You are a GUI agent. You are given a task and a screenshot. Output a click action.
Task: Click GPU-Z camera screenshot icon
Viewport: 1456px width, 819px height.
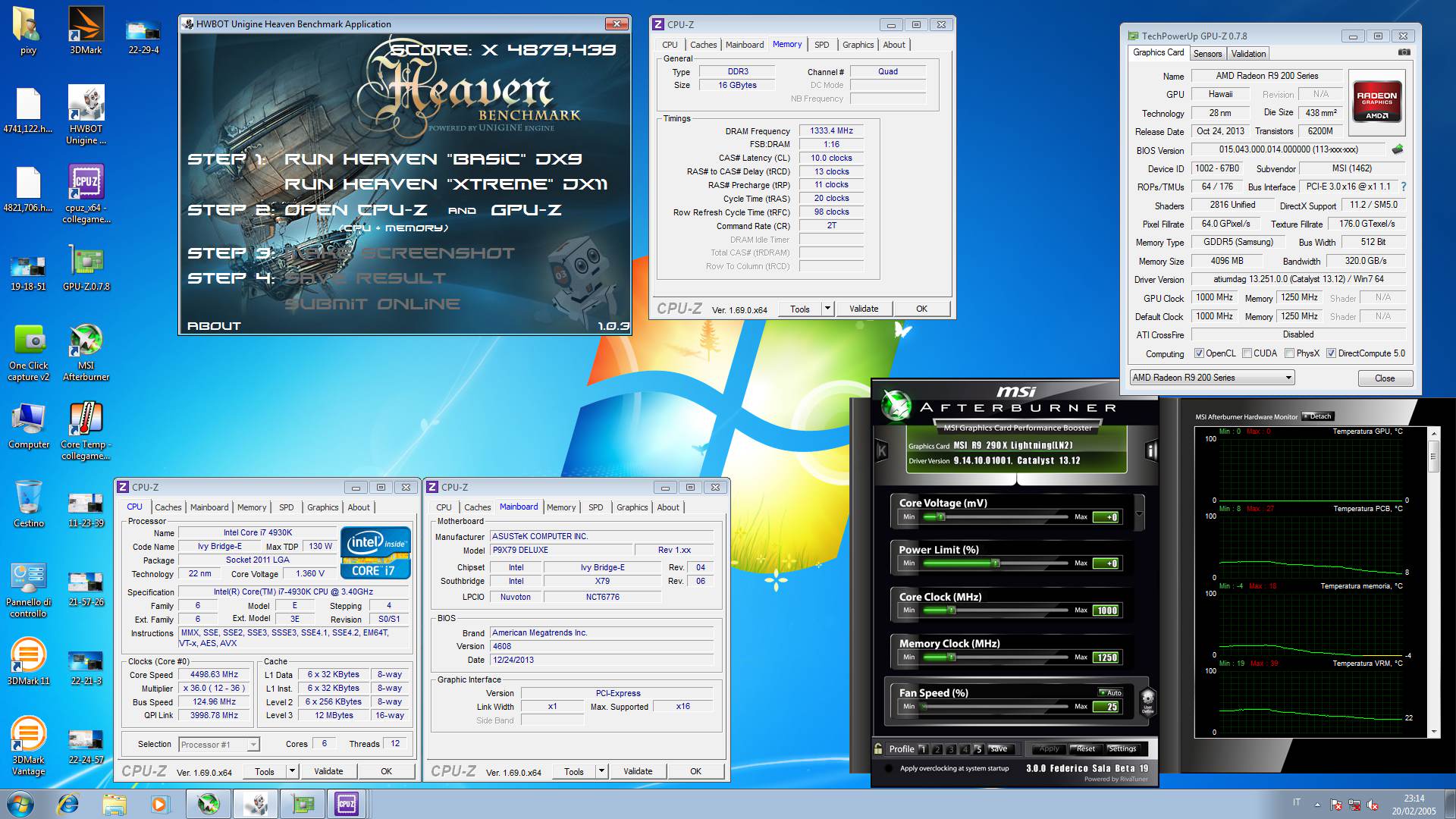(x=1404, y=52)
